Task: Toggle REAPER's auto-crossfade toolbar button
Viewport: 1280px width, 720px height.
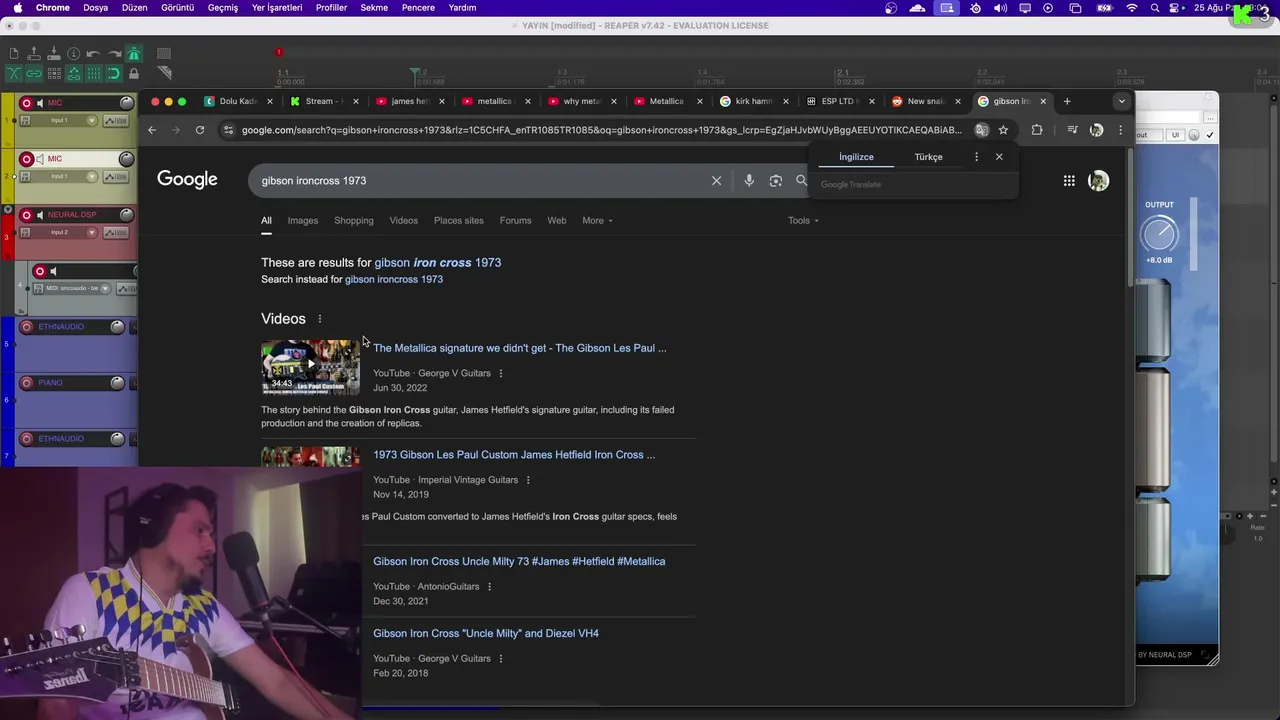Action: pos(14,73)
